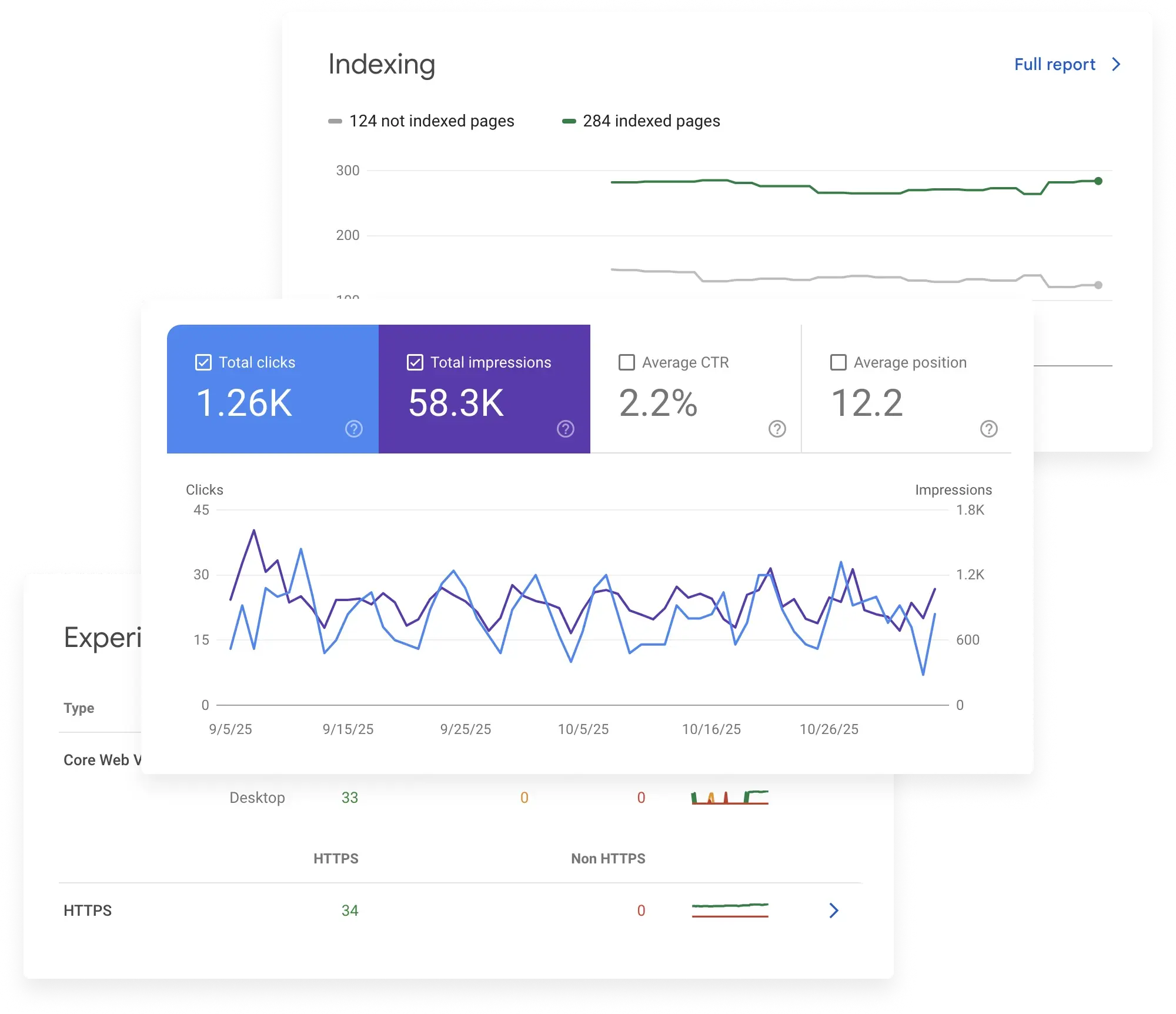Open Full report chevron arrow
Image resolution: width=1176 pixels, height=1014 pixels.
[1116, 64]
